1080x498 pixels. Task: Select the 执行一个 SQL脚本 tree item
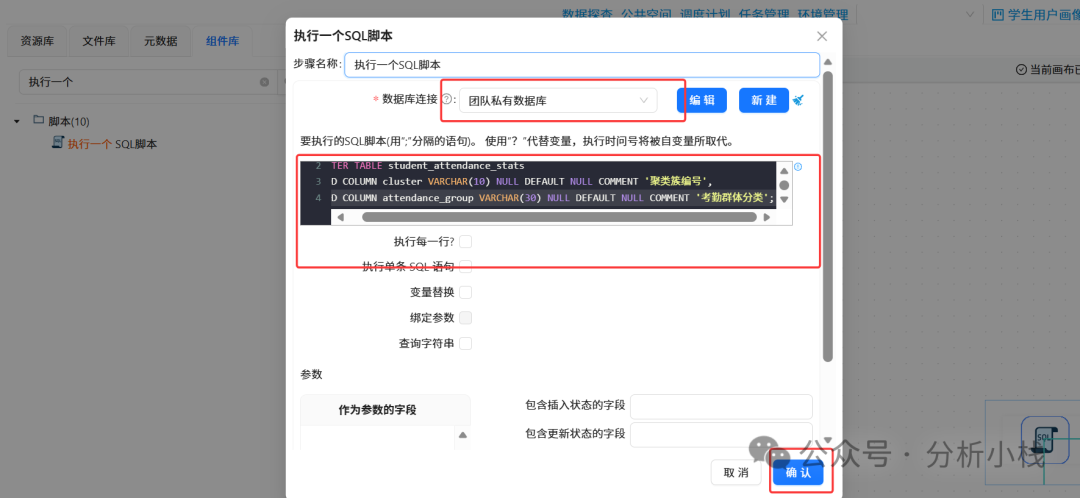coord(112,144)
